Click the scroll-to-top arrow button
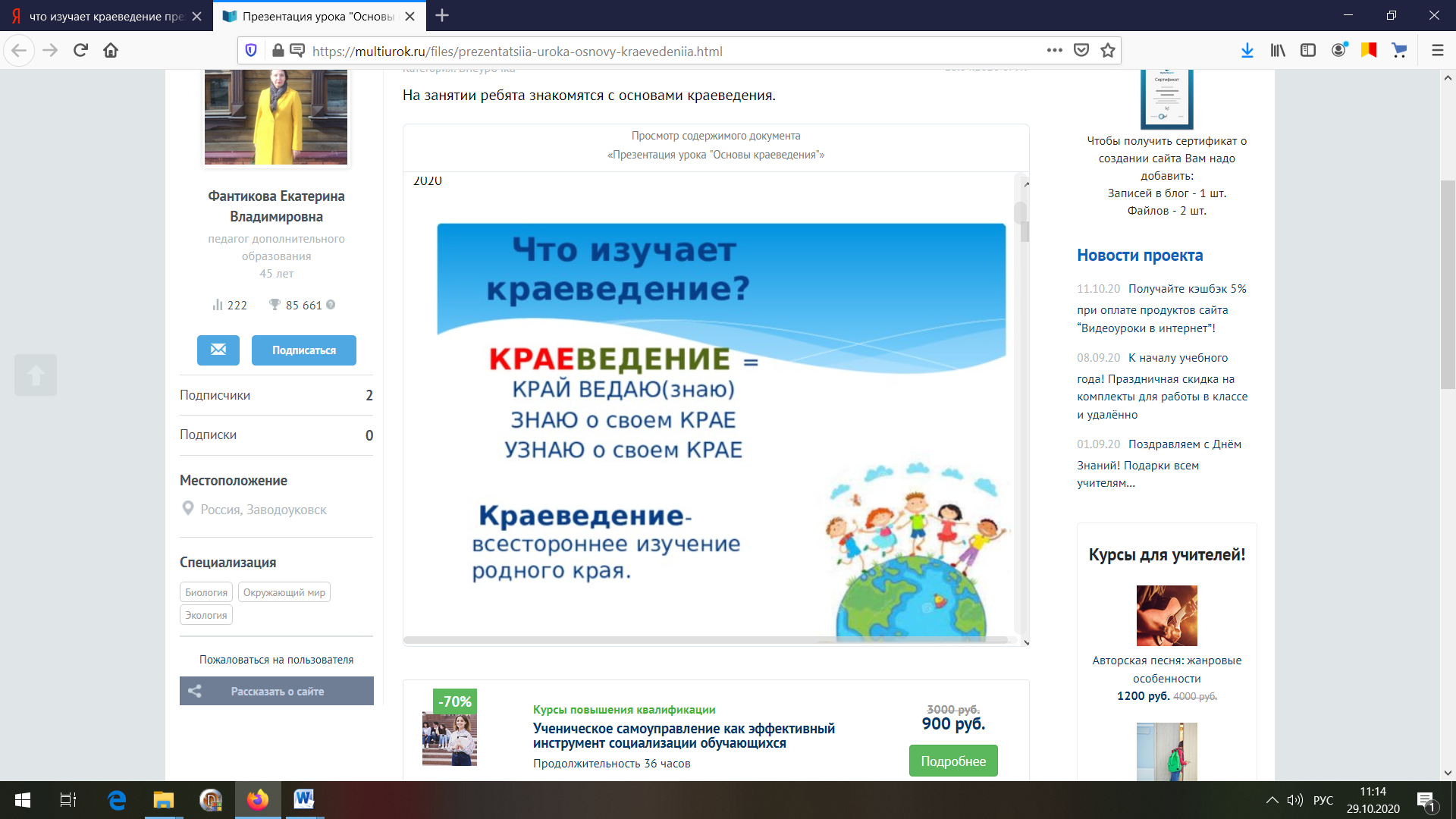Screen dimensions: 1456x819 (x=36, y=375)
